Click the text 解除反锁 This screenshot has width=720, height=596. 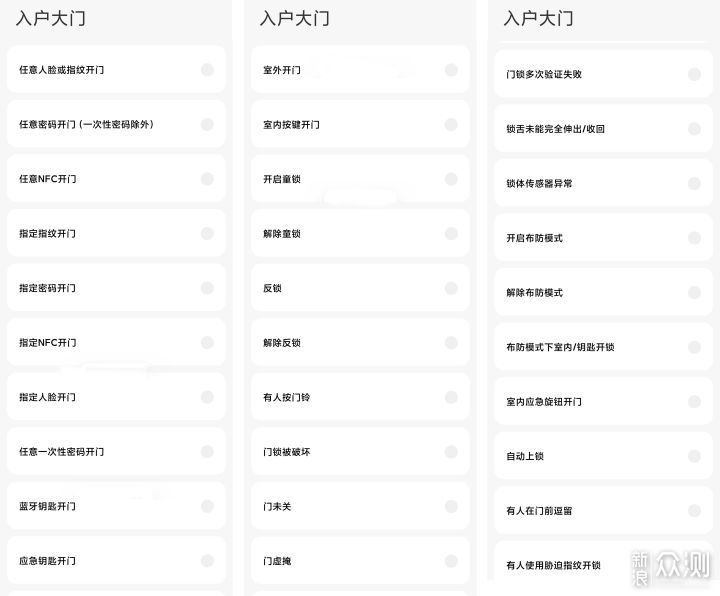(282, 343)
